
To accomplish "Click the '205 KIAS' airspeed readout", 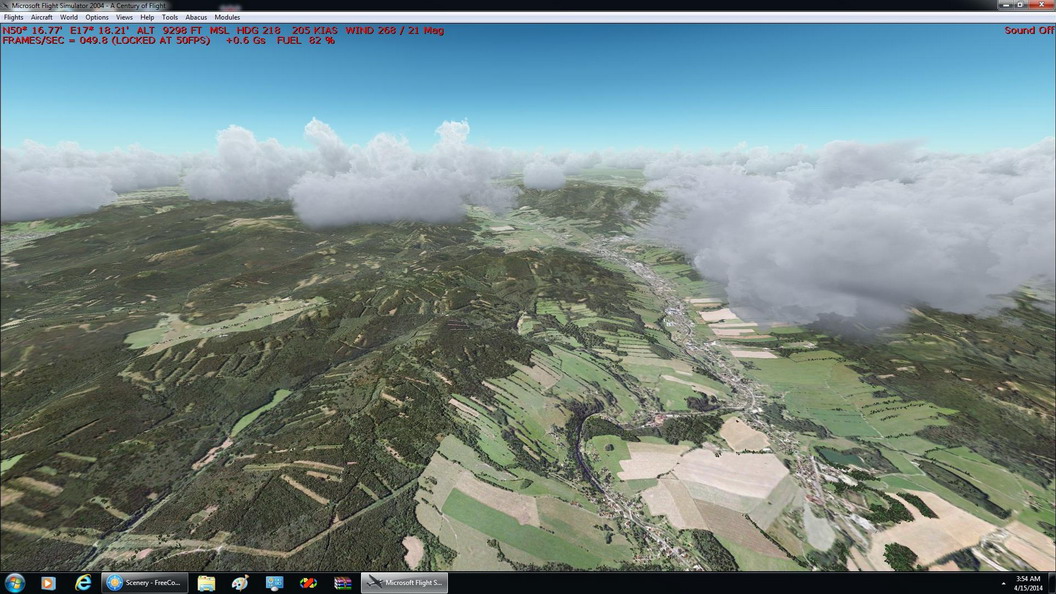I will pos(315,30).
